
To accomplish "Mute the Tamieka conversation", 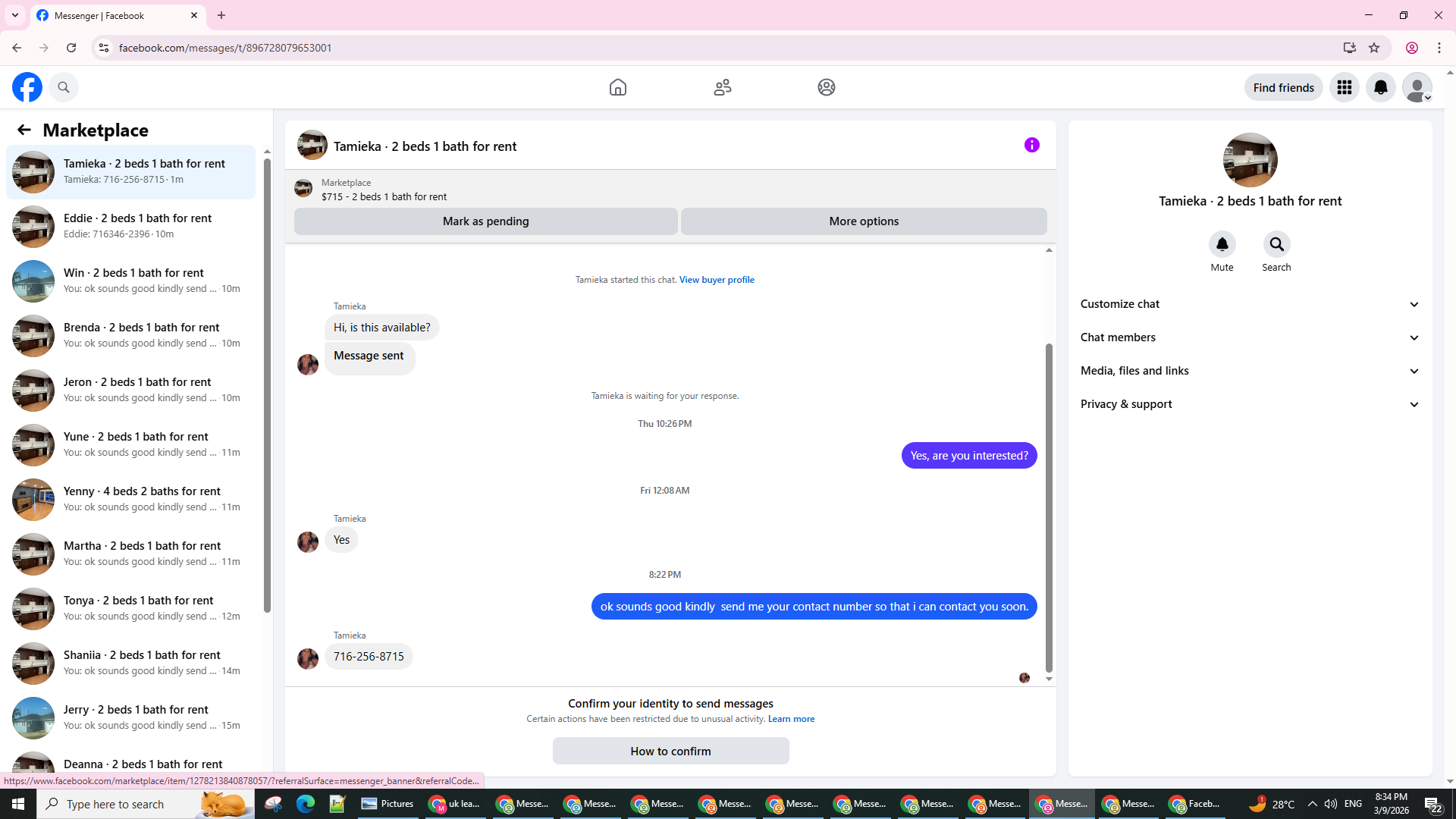I will pos(1222,244).
